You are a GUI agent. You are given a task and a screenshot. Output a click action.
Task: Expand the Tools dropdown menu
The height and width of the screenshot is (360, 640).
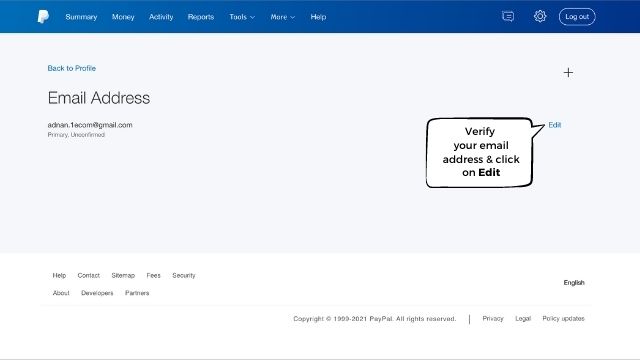pyautogui.click(x=242, y=17)
